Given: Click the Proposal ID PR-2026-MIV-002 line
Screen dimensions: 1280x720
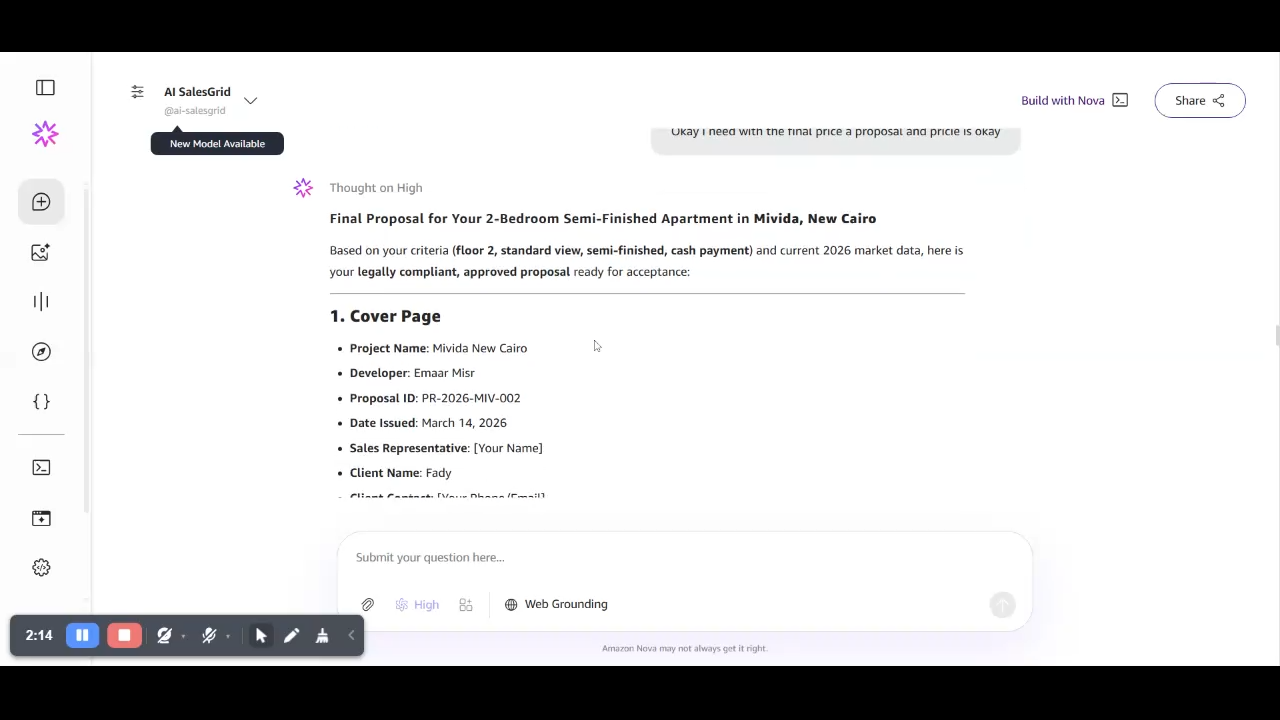Looking at the screenshot, I should [435, 398].
